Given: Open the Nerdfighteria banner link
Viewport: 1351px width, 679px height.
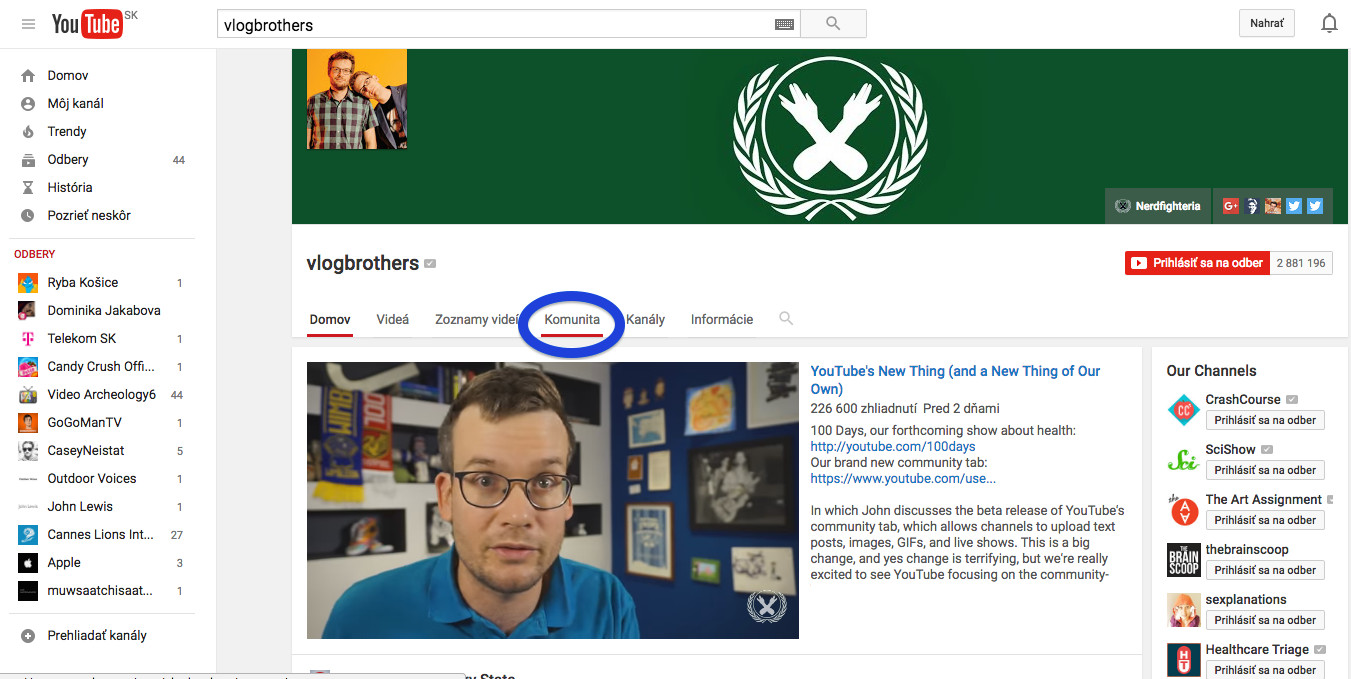Looking at the screenshot, I should (1158, 206).
